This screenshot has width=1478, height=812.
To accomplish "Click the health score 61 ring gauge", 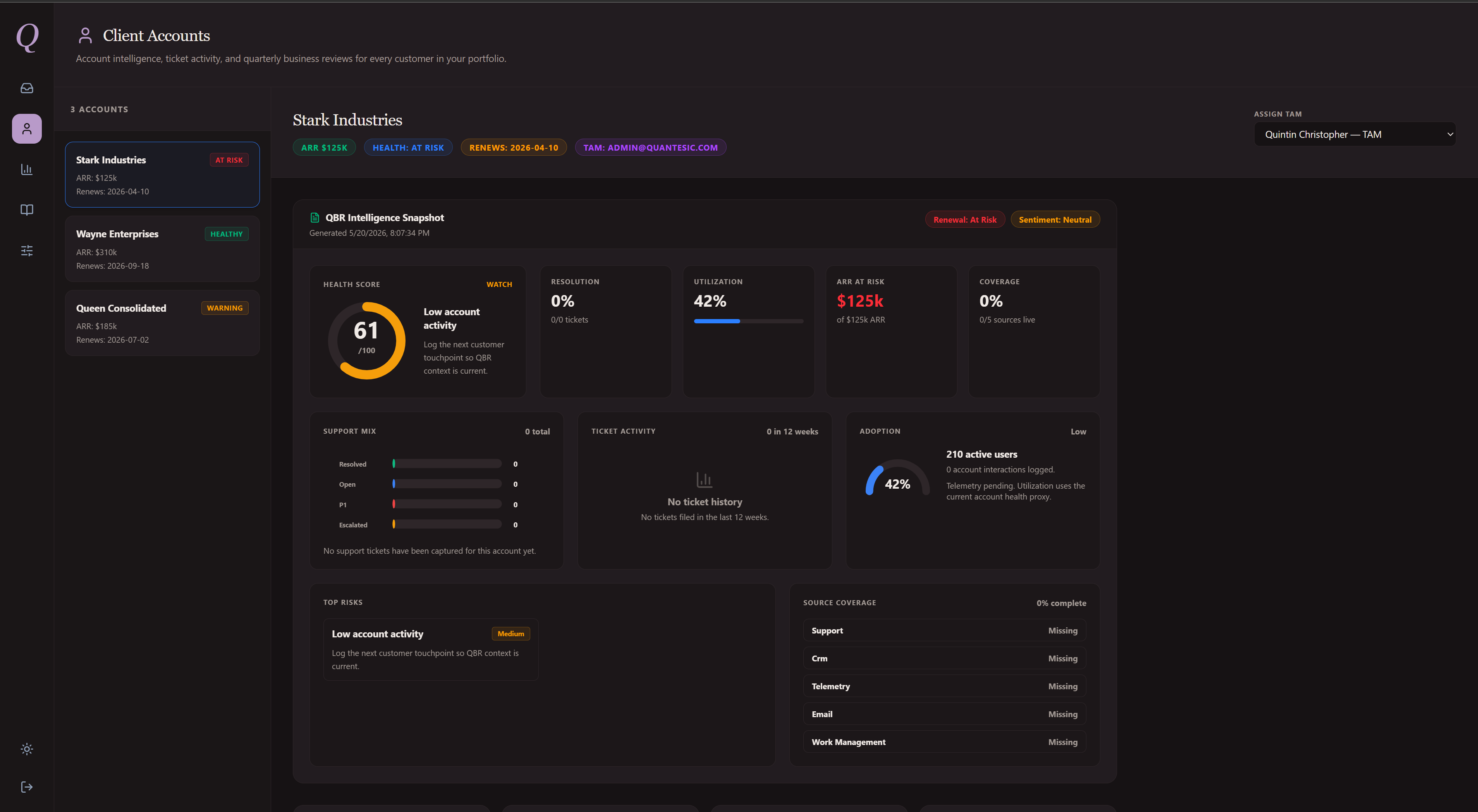I will [367, 341].
